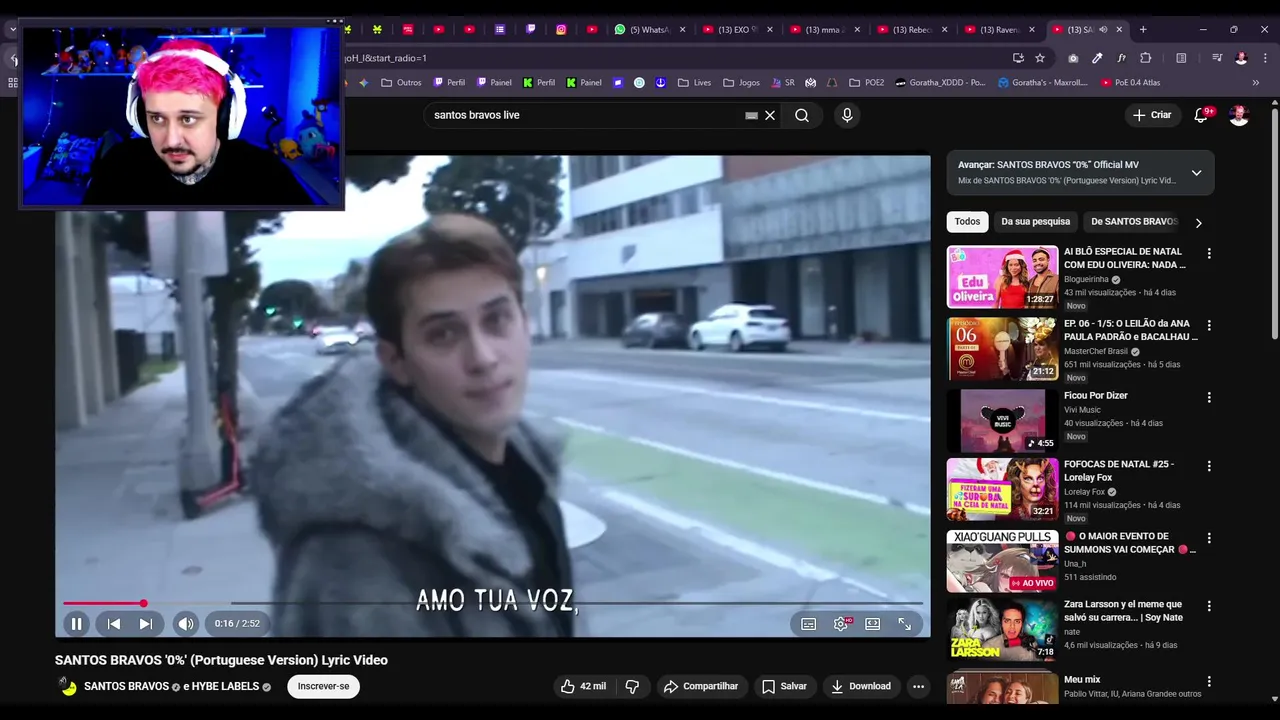Start voice search with the microphone
Image resolution: width=1280 pixels, height=720 pixels.
(847, 115)
